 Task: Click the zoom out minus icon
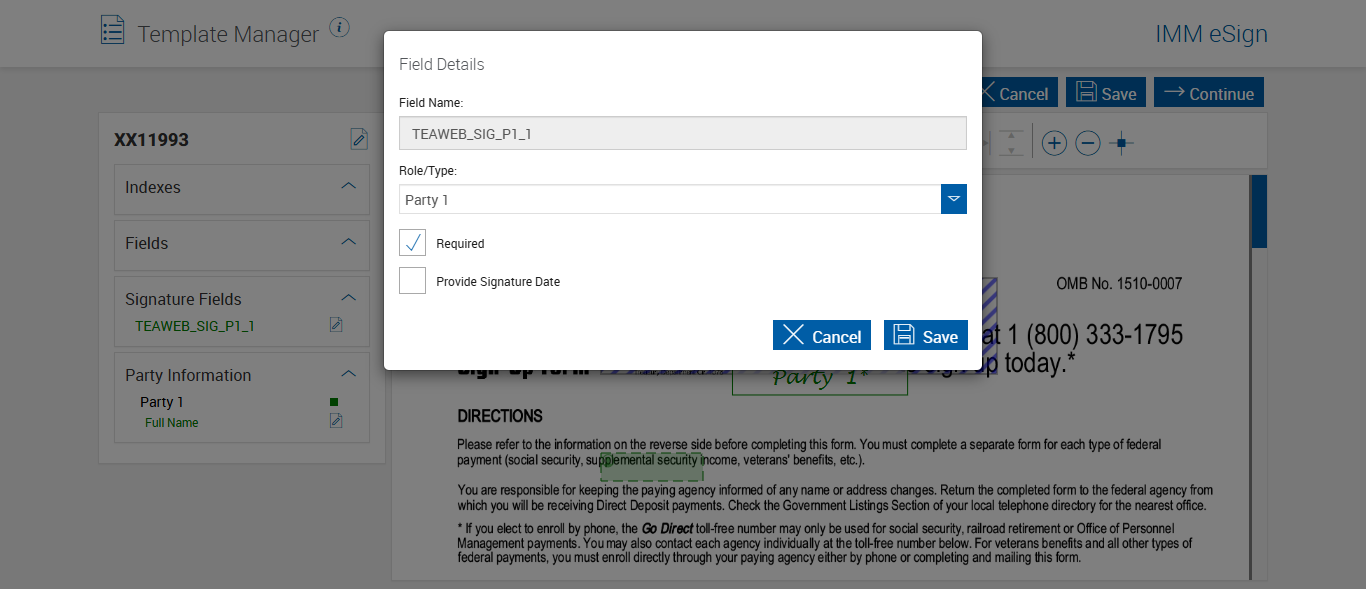(x=1088, y=143)
